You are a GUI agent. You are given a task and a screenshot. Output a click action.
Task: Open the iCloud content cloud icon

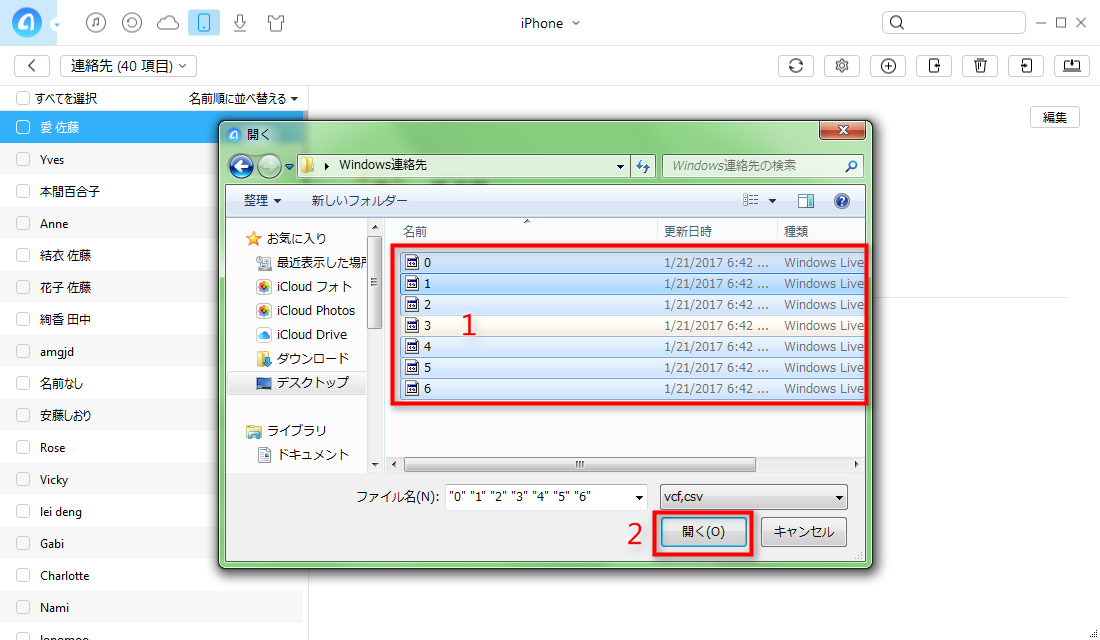click(168, 23)
